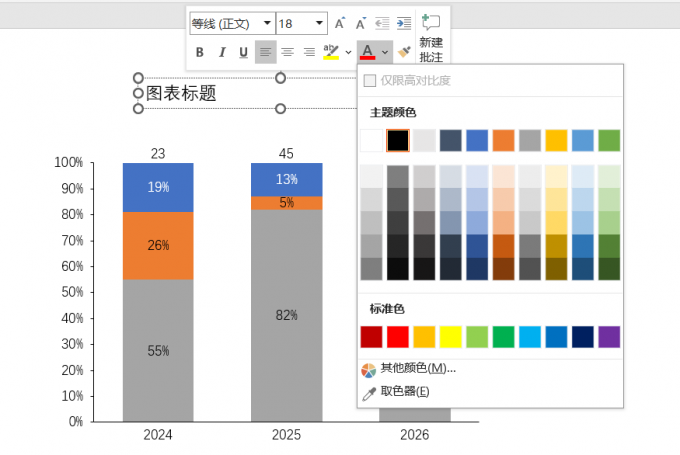Viewport: 680px width, 455px height.
Task: Align text left in mini toolbar
Action: point(265,52)
